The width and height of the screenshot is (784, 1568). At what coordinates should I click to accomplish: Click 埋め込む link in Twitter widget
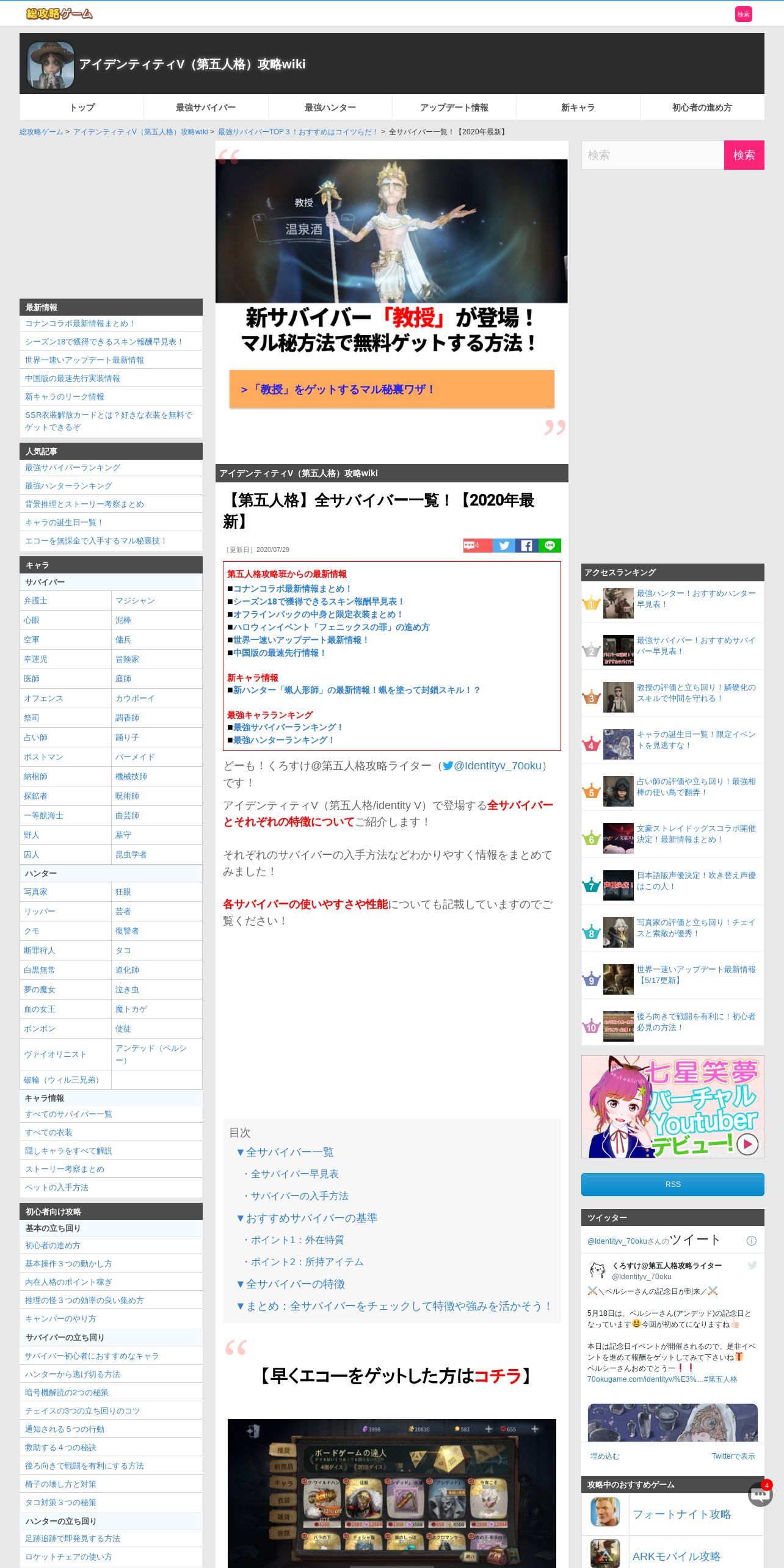coord(604,1456)
